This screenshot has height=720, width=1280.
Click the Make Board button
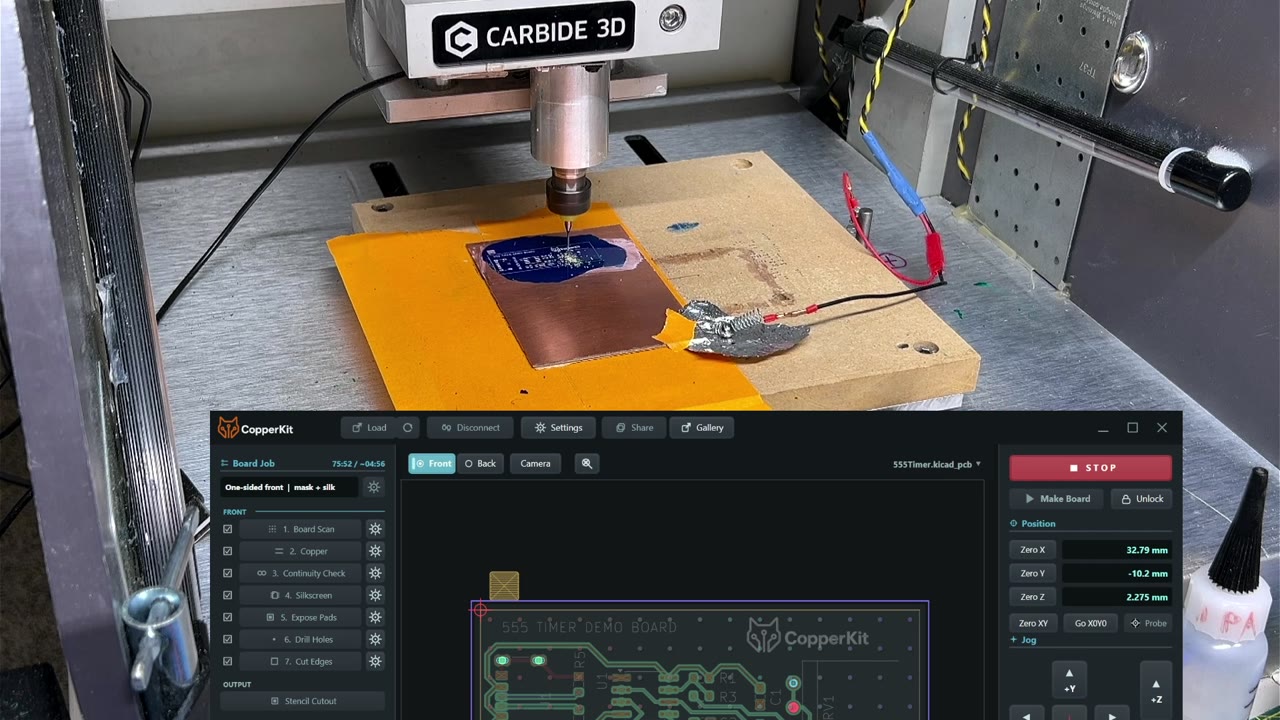[1057, 498]
